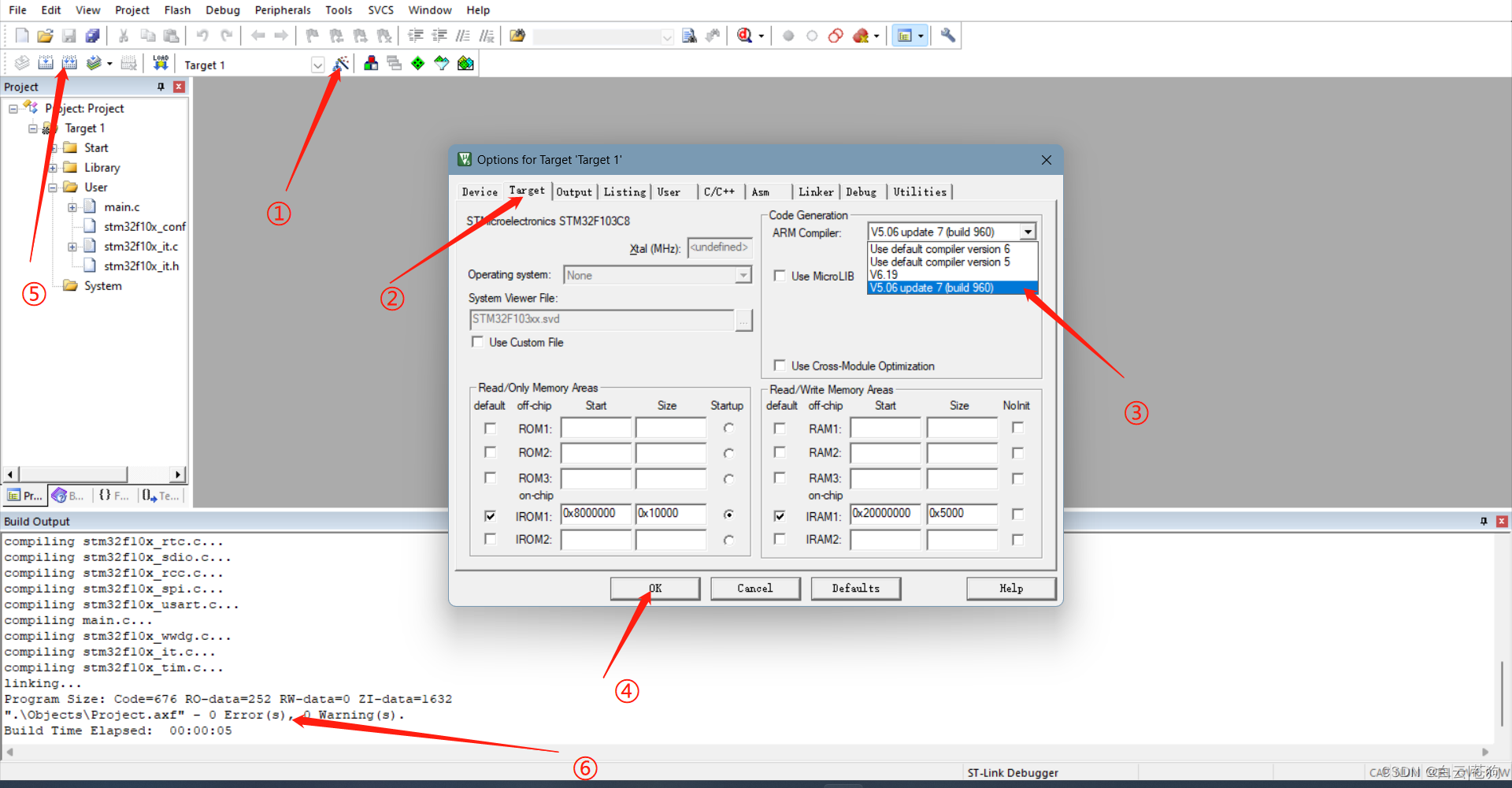The width and height of the screenshot is (1512, 788).
Task: Expand the main.c tree node
Action: pyautogui.click(x=72, y=207)
